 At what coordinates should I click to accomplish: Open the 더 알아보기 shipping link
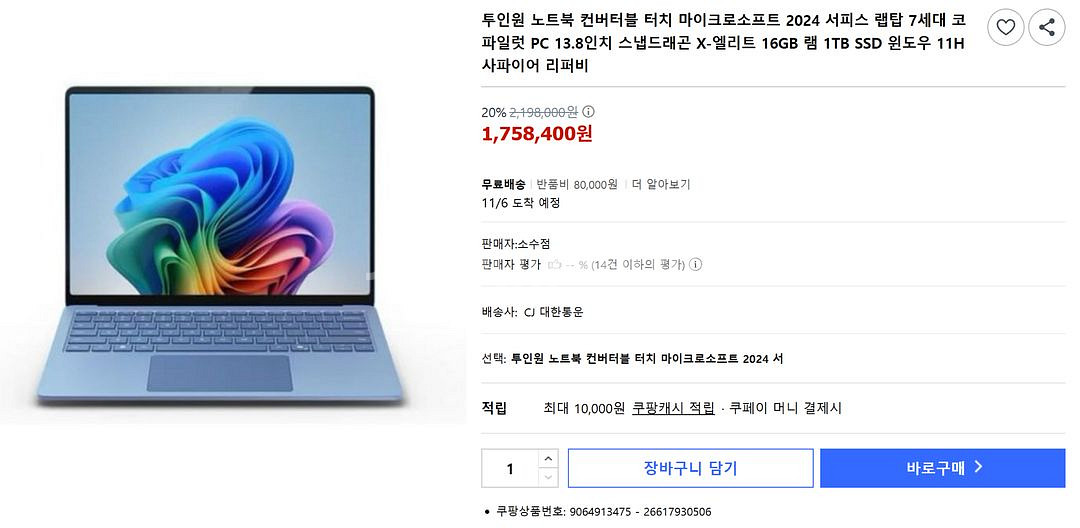click(x=661, y=184)
